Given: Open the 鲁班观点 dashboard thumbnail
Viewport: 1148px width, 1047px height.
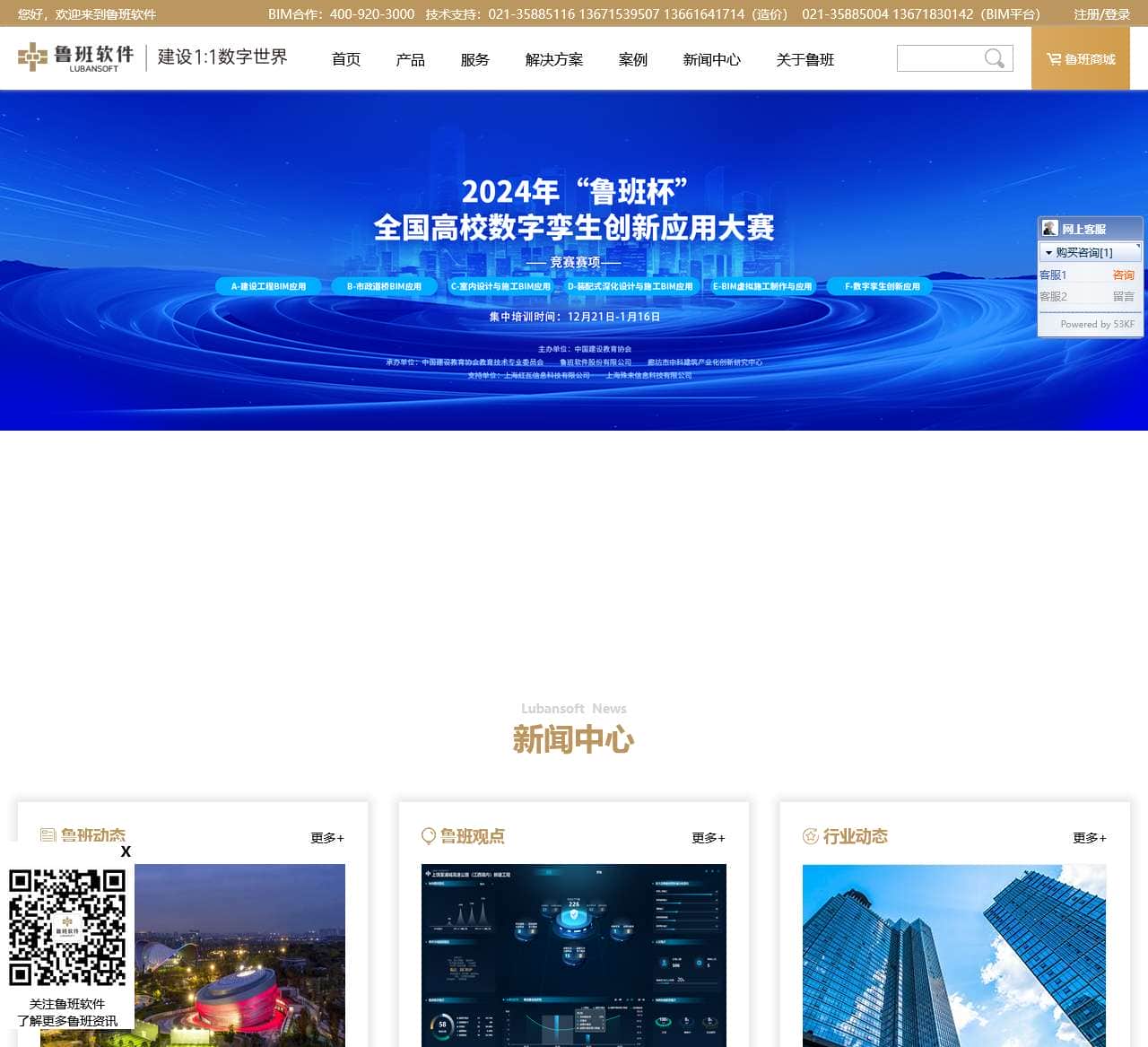Looking at the screenshot, I should click(574, 955).
